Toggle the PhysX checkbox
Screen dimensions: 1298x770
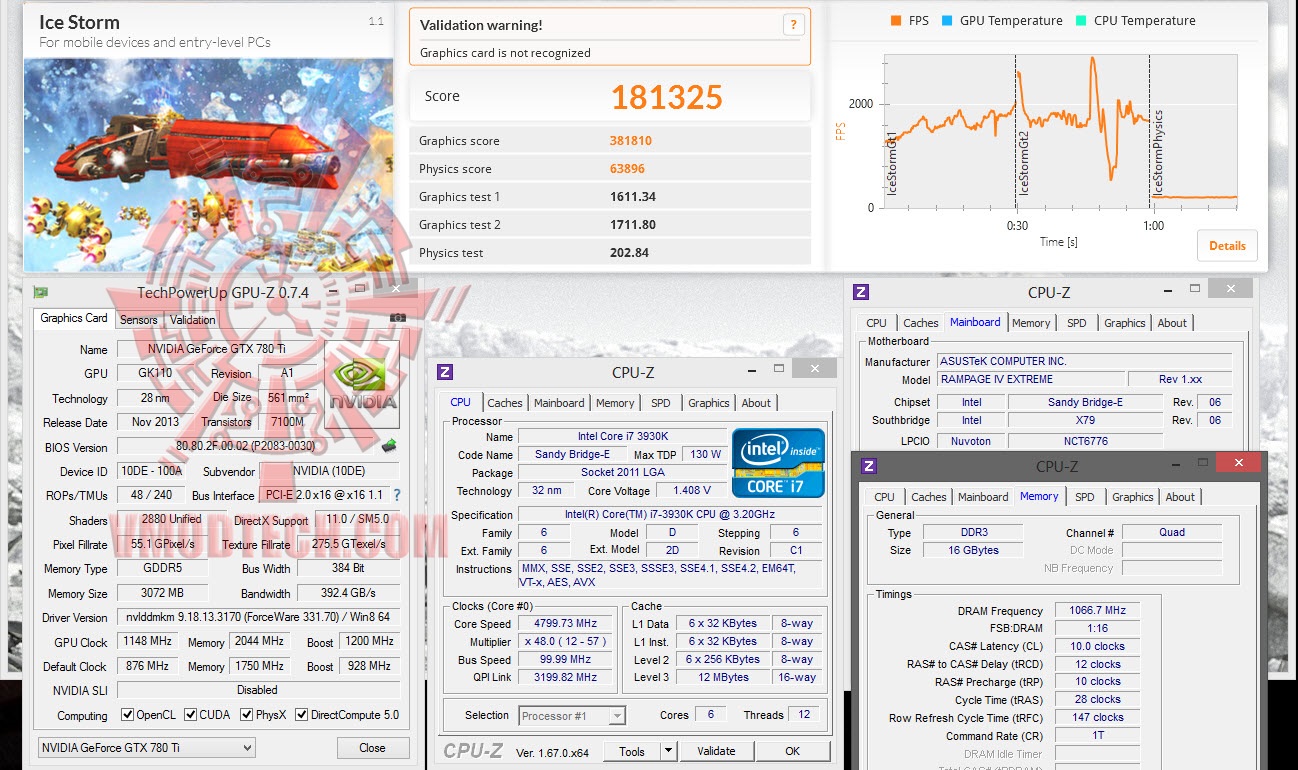[x=247, y=715]
